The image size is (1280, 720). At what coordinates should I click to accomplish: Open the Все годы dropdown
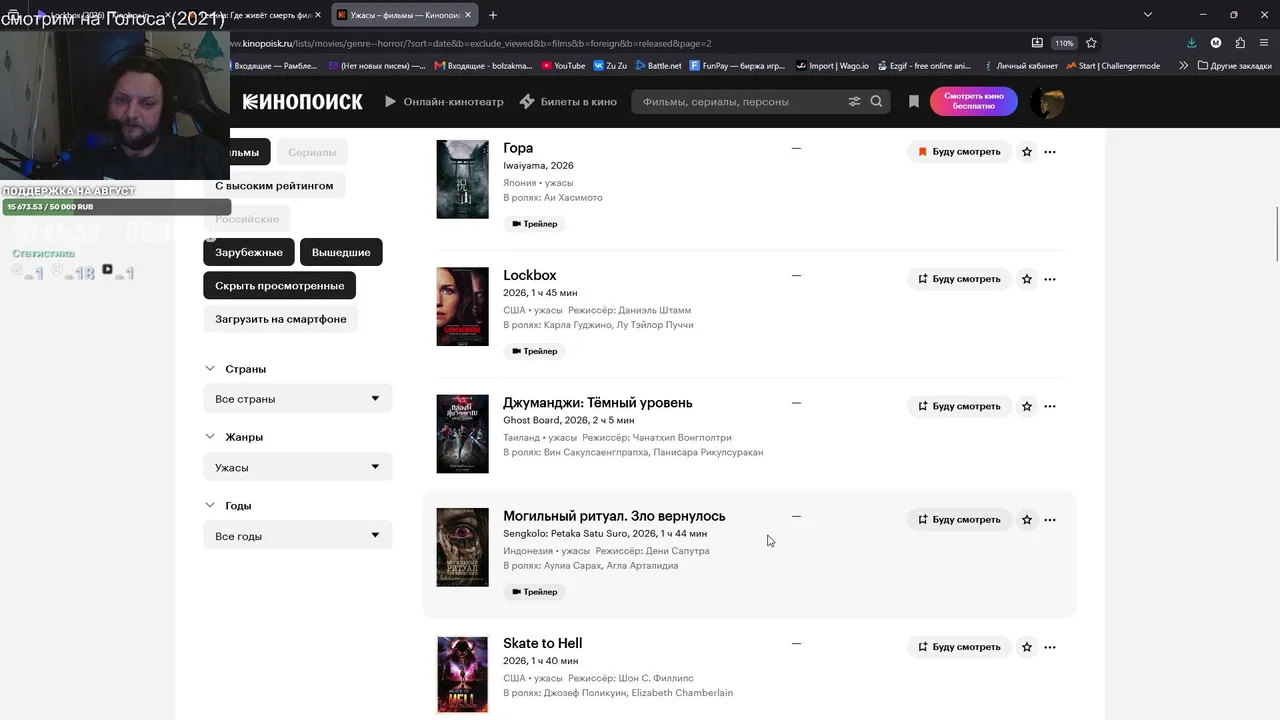298,536
